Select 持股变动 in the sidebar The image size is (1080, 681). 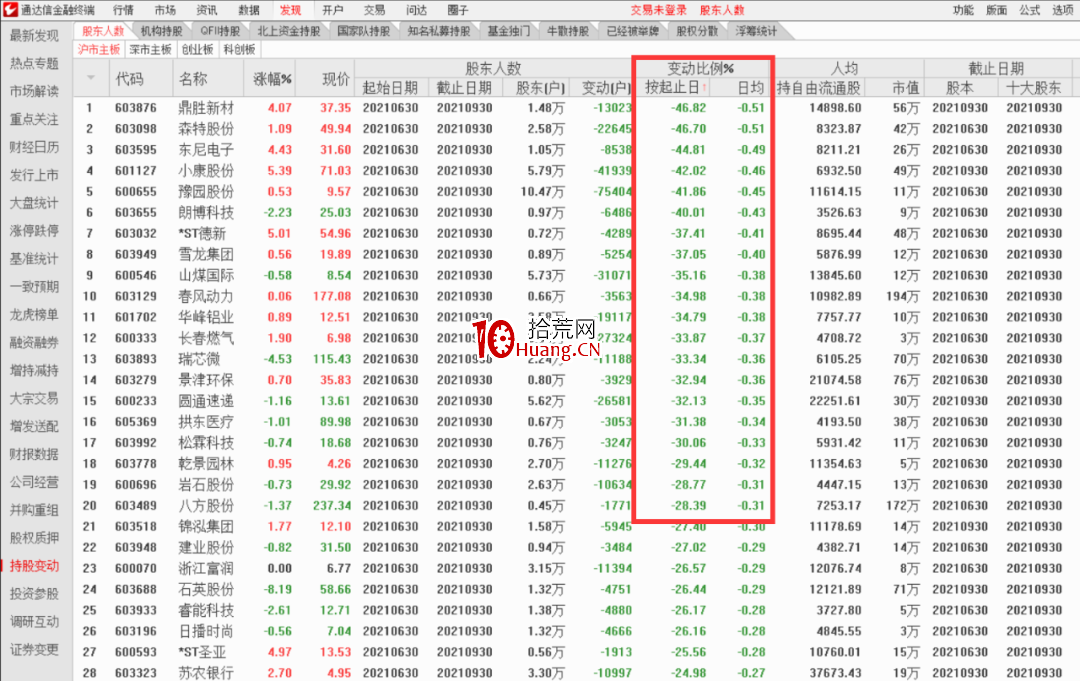pos(34,566)
